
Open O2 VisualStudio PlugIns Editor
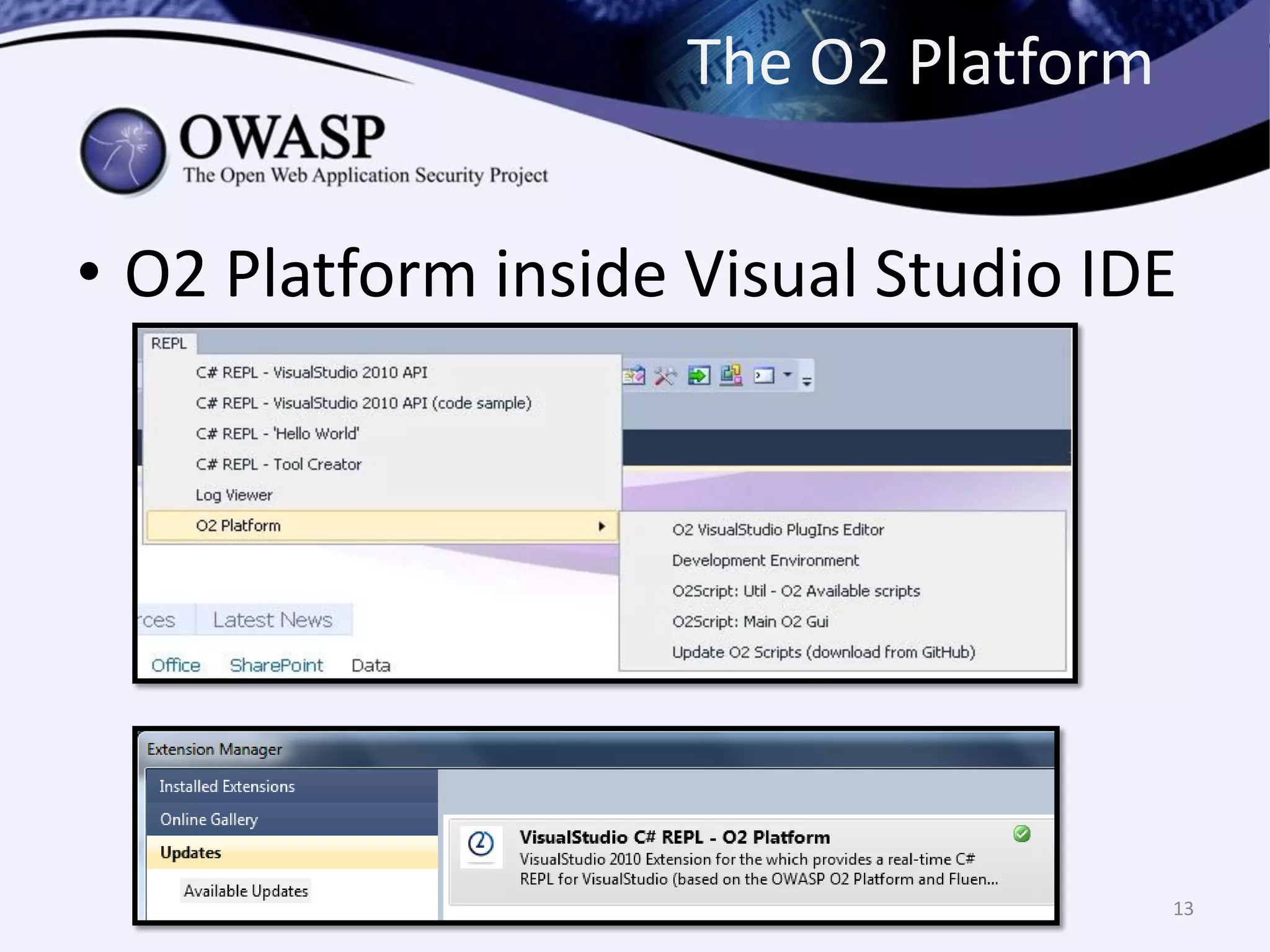[x=778, y=530]
